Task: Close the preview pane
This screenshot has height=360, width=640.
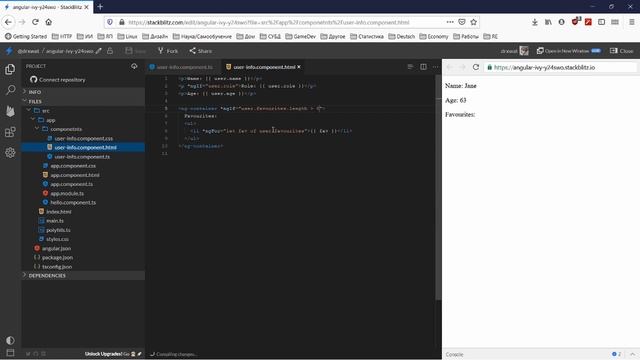Action: click(622, 51)
